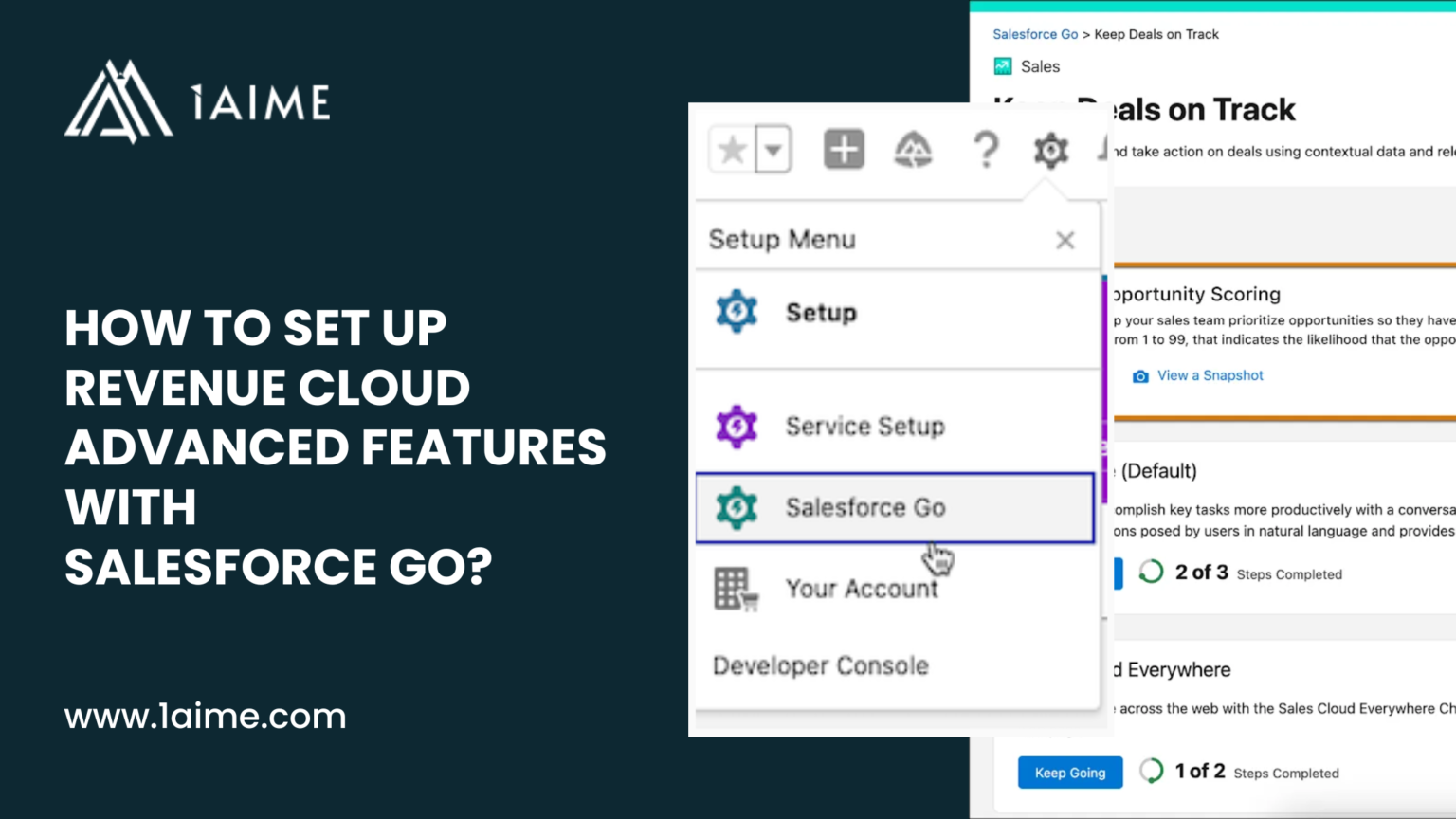Click the teal Salesforce Go gear icon
The image size is (1456, 819).
tap(736, 508)
